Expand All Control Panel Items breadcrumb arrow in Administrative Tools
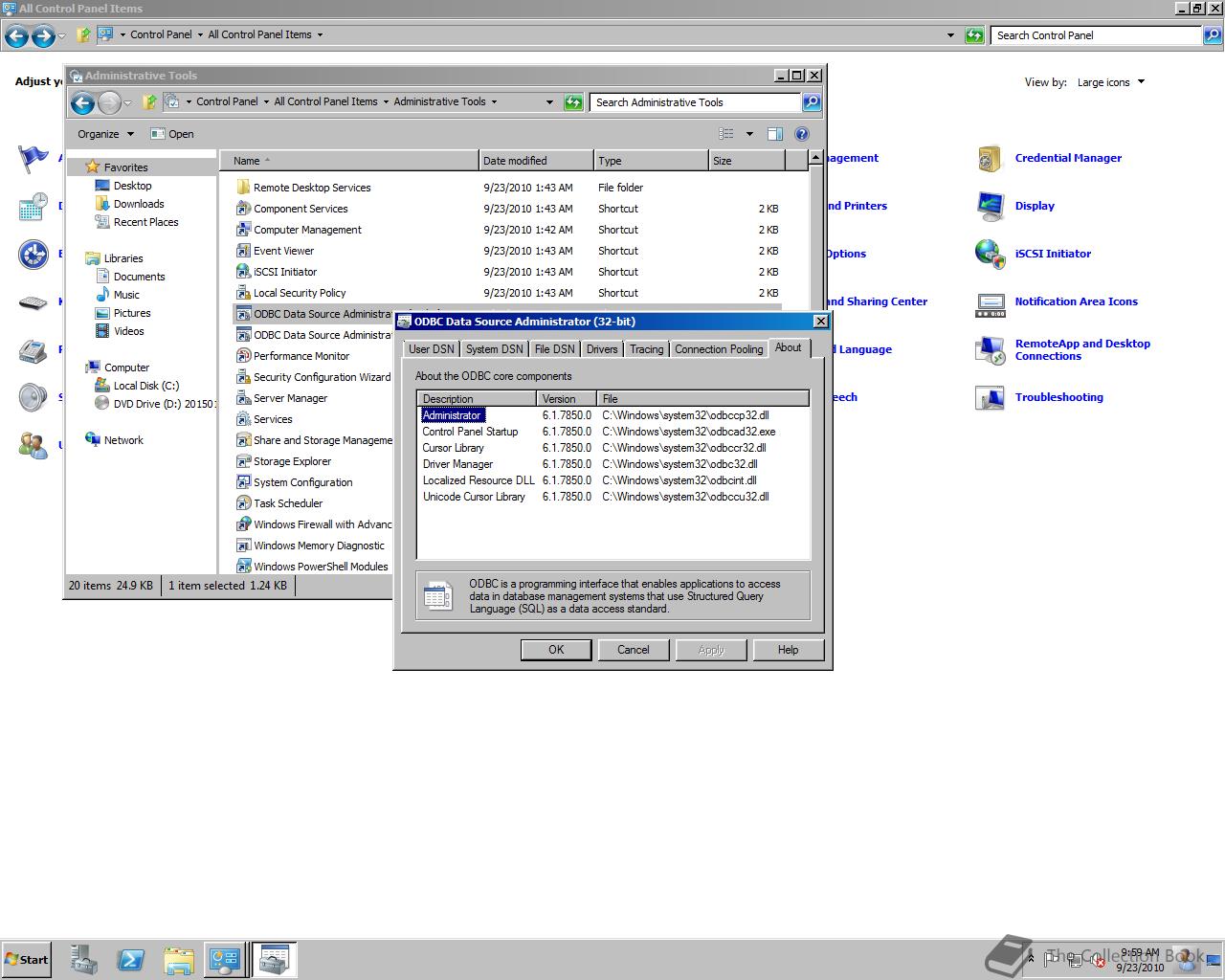1225x980 pixels. tap(385, 101)
